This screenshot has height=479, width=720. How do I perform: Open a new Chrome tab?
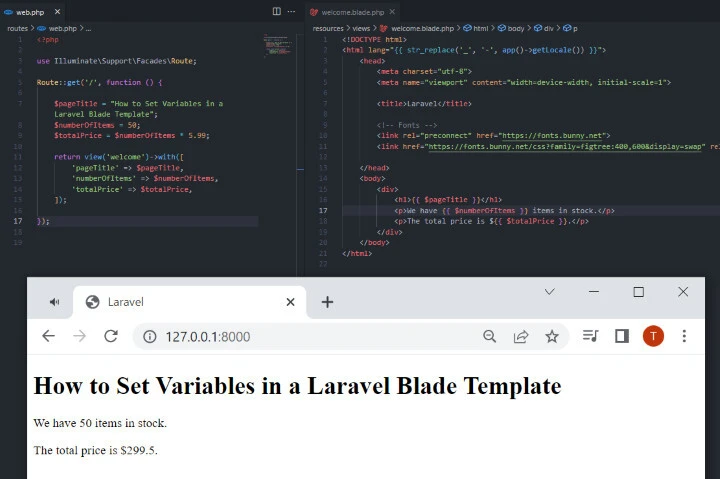pos(327,302)
